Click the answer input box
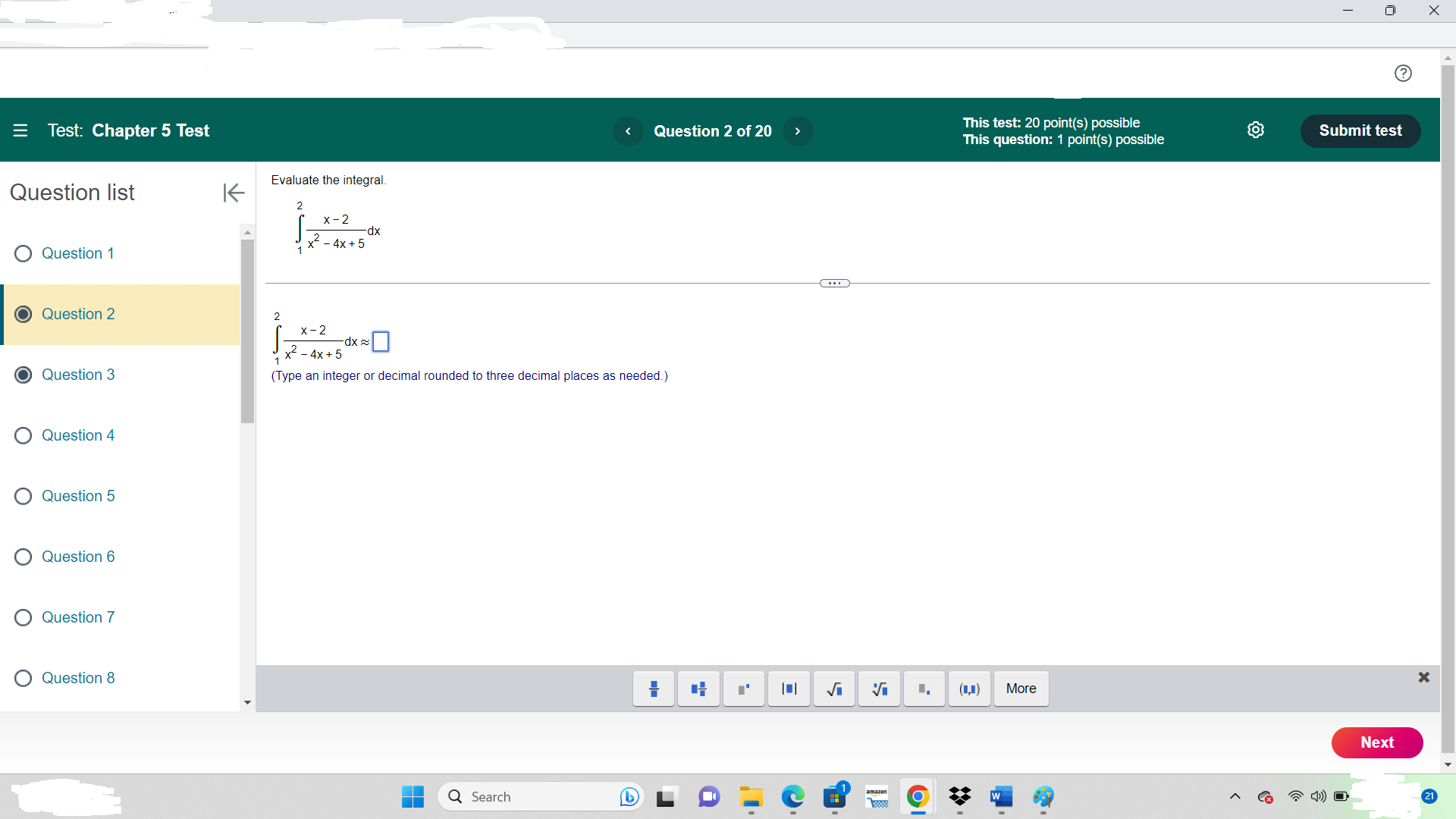The image size is (1456, 819). 381,341
